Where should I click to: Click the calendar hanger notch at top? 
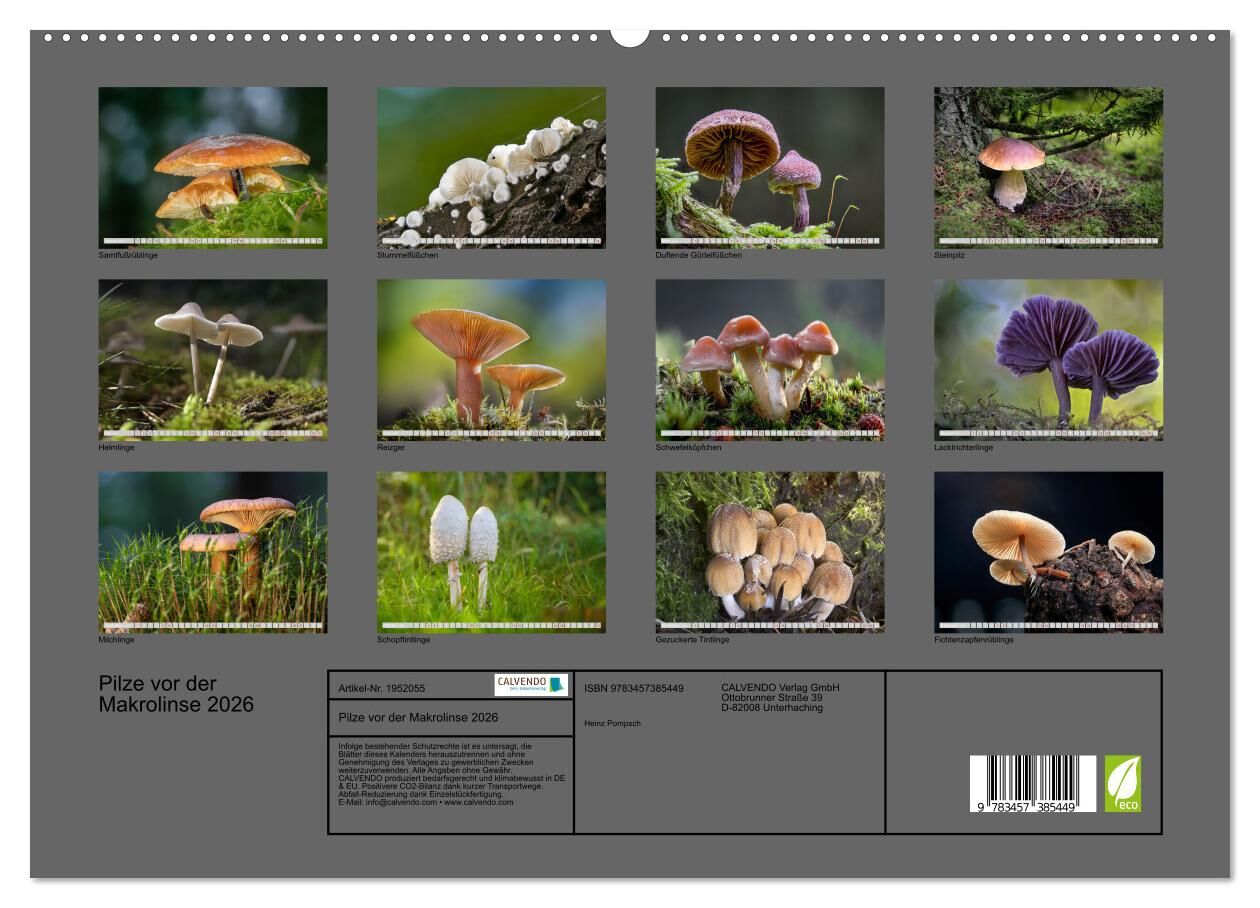pos(629,36)
